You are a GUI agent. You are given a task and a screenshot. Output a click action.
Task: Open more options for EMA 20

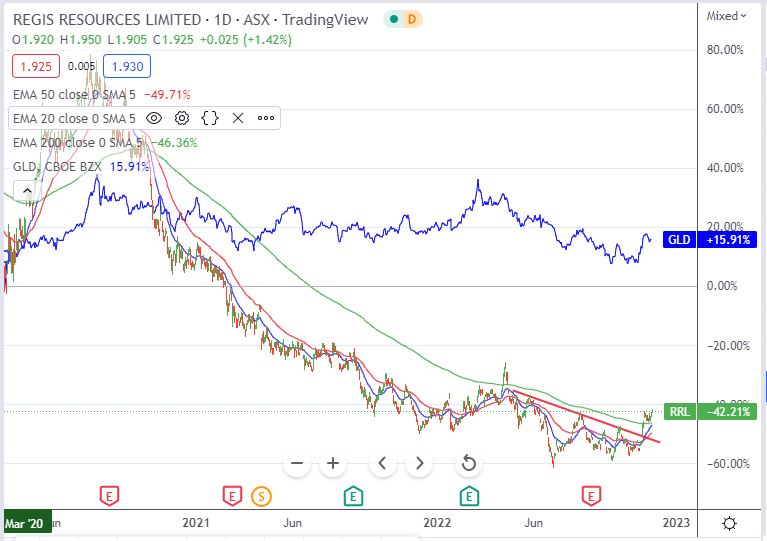point(266,118)
